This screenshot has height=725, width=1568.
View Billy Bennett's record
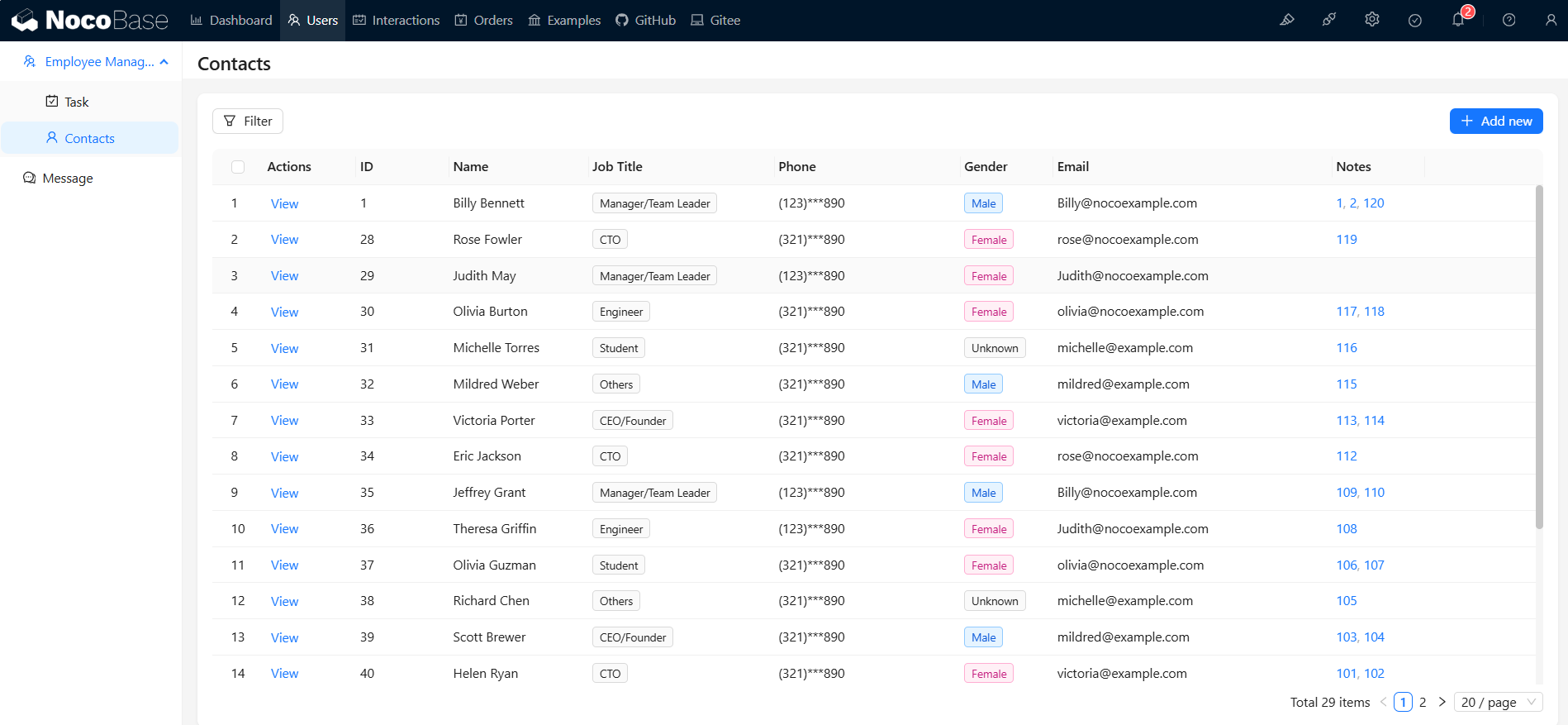284,203
